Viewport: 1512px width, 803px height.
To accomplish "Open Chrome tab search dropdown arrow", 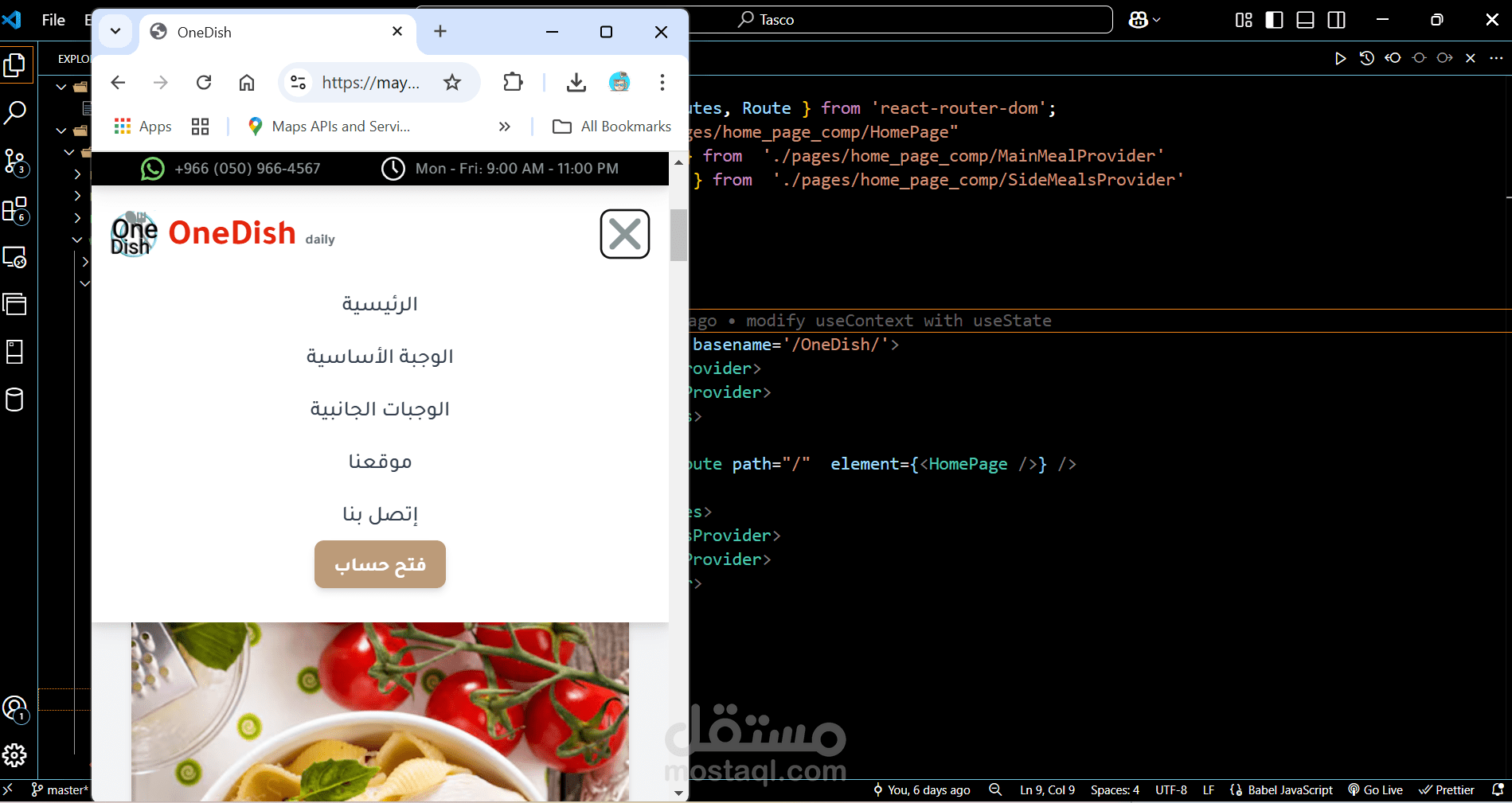I will (x=115, y=31).
